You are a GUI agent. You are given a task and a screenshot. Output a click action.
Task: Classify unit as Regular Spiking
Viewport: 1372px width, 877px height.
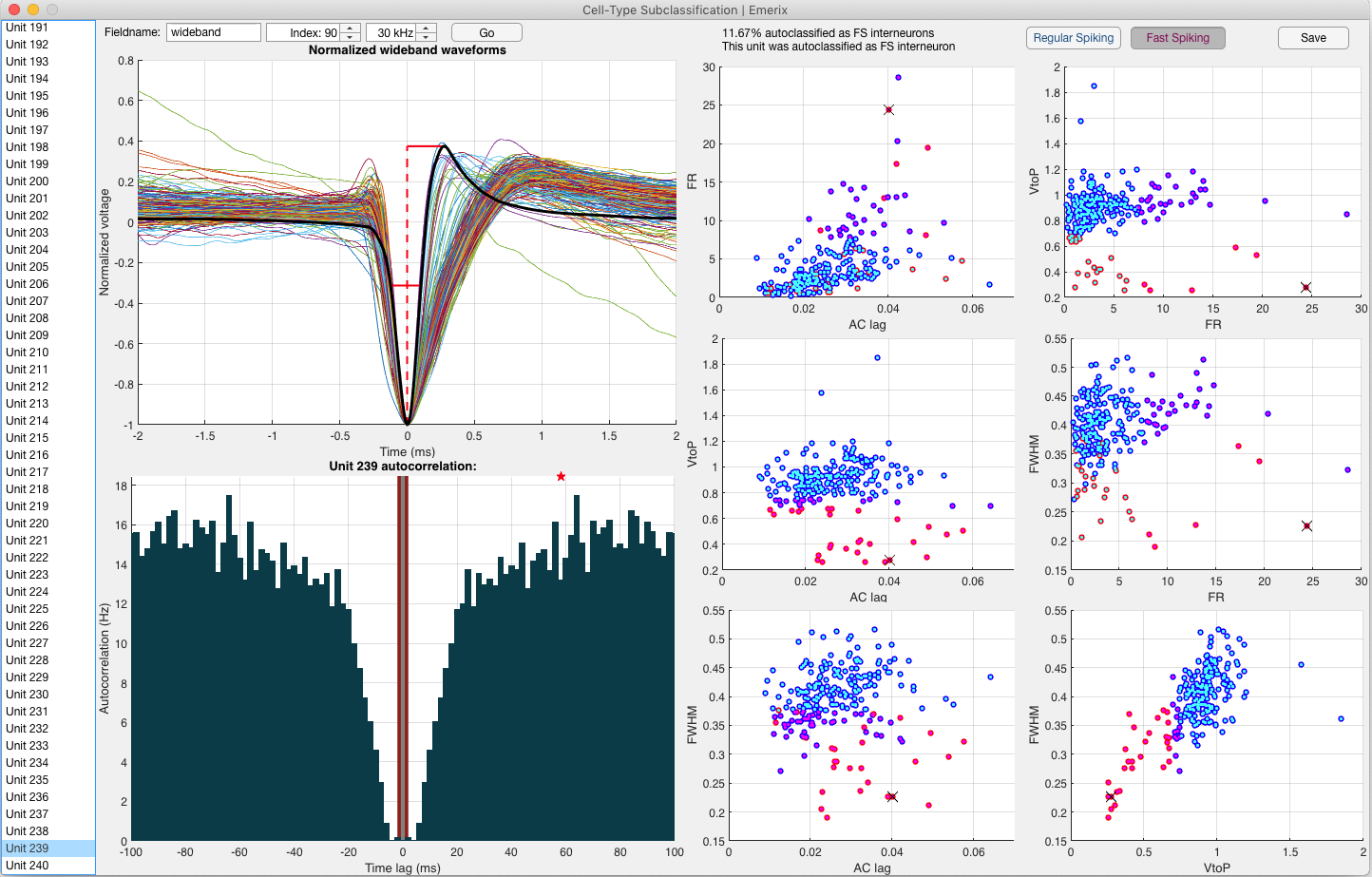click(x=1073, y=38)
